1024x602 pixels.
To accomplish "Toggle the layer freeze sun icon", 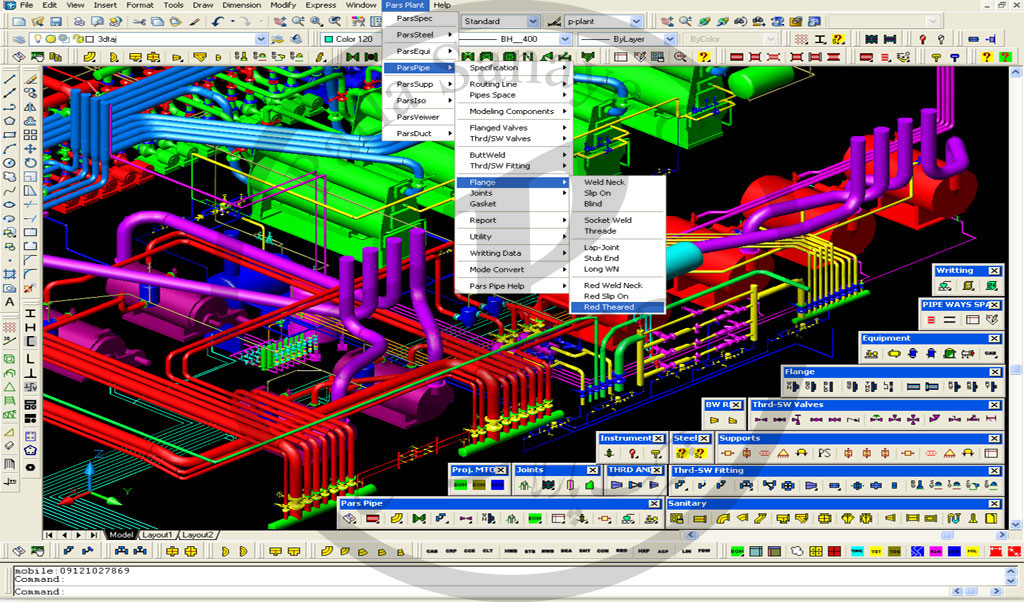I will pos(50,39).
